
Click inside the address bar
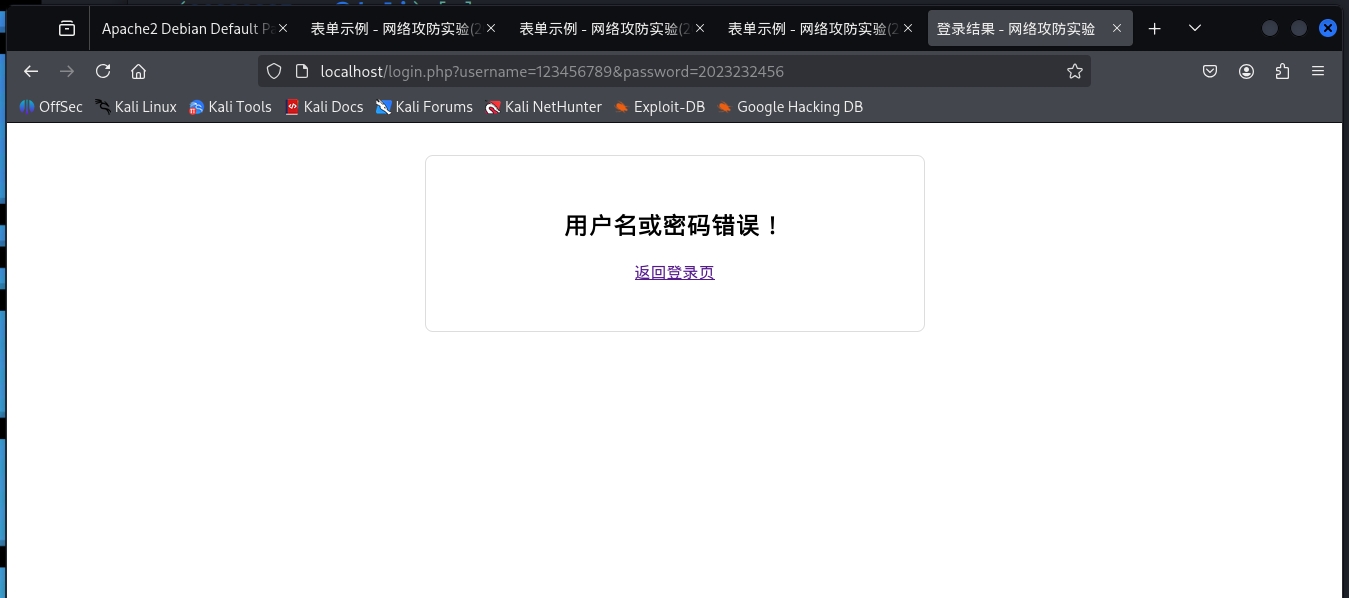pyautogui.click(x=600, y=71)
